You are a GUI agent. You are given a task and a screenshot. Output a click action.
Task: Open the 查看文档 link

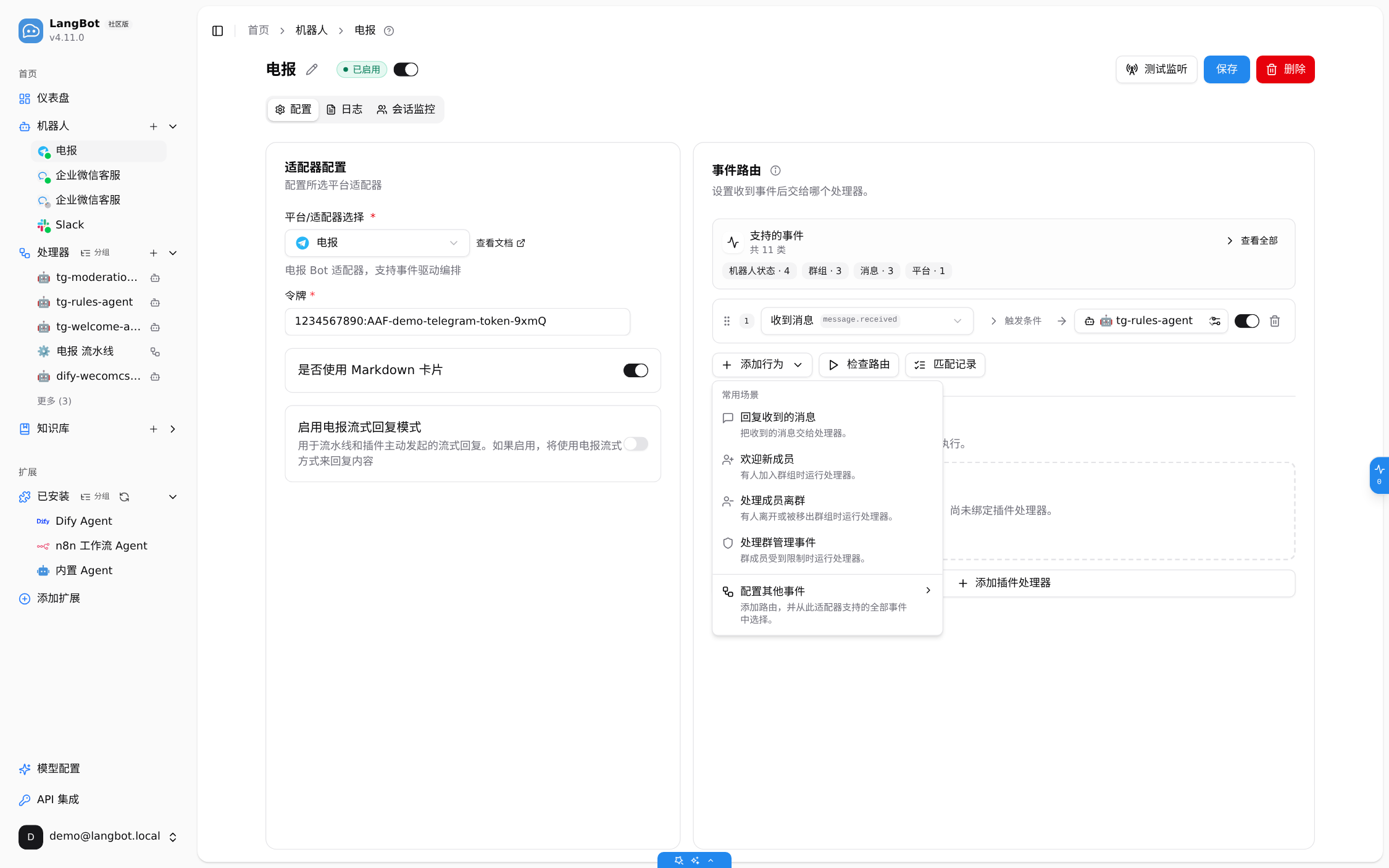[501, 243]
